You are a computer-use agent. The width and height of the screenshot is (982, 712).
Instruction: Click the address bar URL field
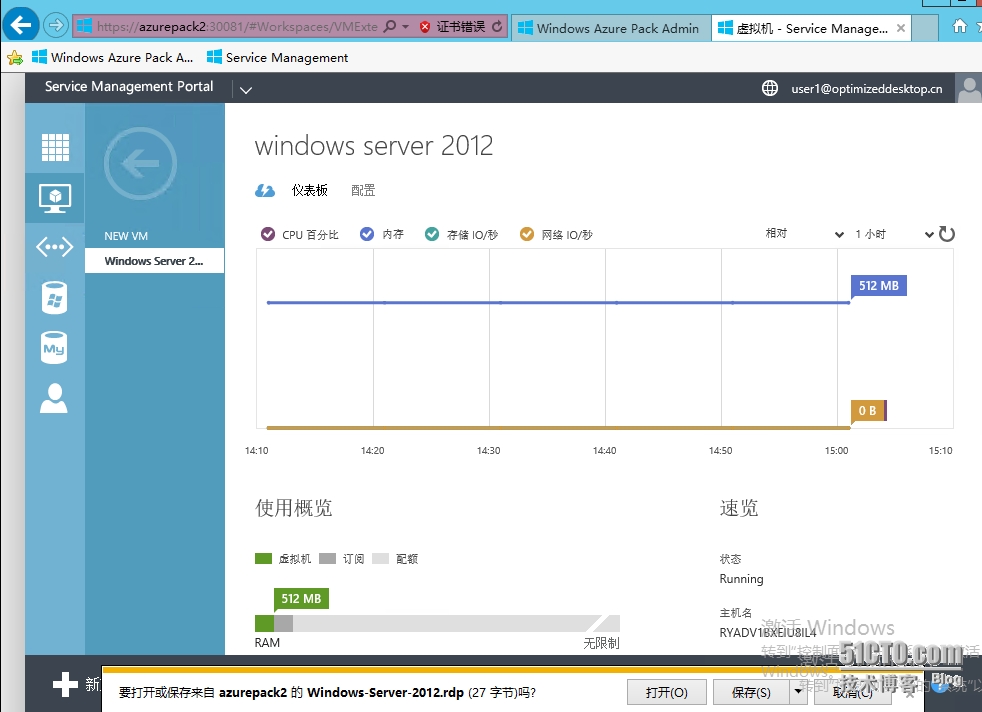237,26
